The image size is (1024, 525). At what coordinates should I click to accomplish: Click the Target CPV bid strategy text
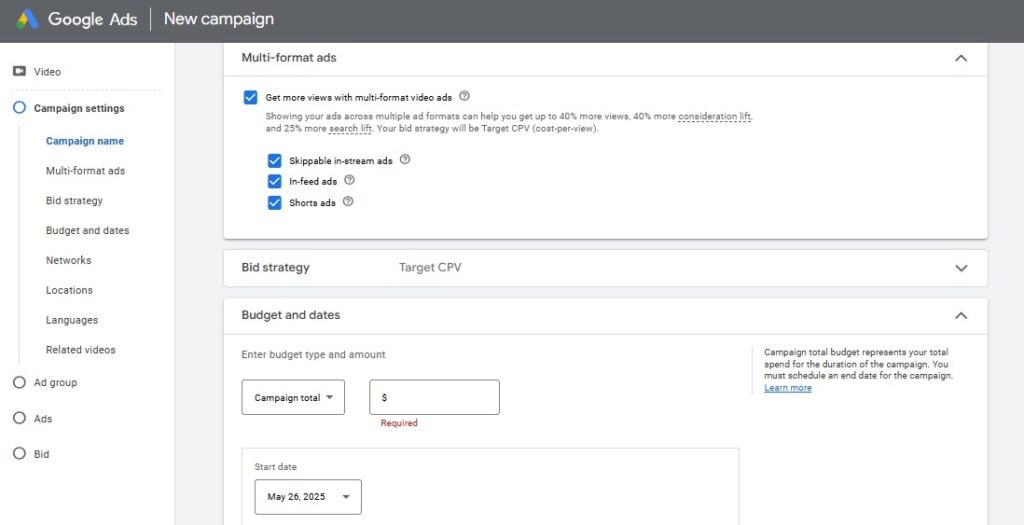(430, 268)
